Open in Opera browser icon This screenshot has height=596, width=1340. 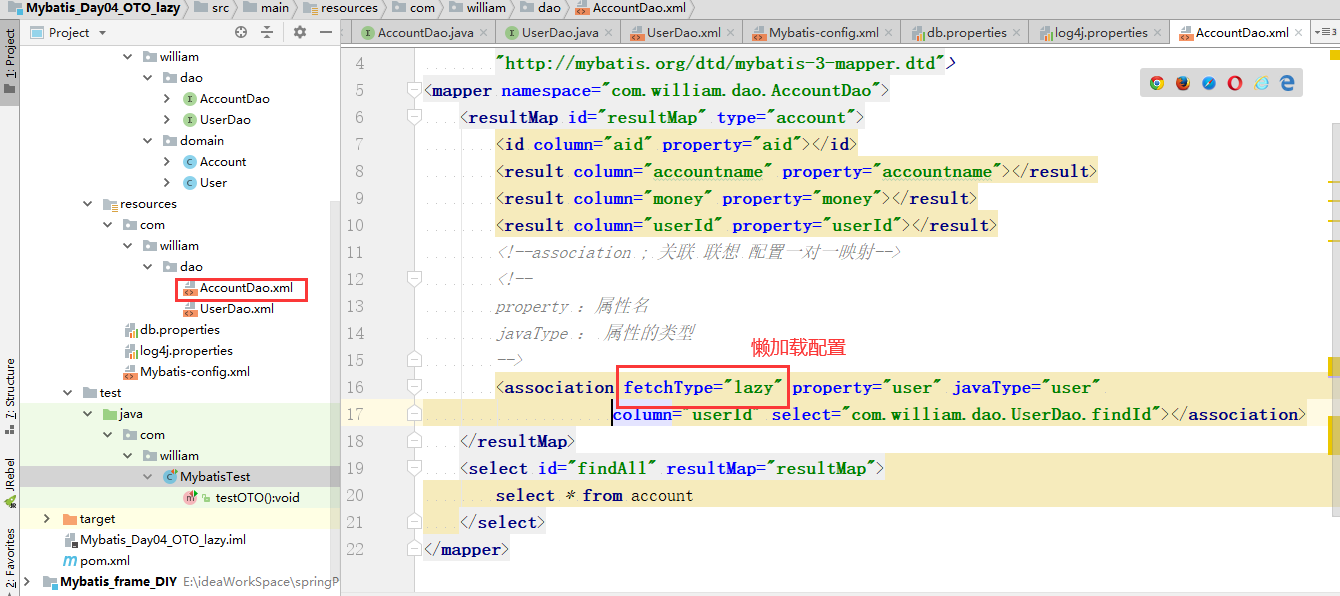(1235, 83)
